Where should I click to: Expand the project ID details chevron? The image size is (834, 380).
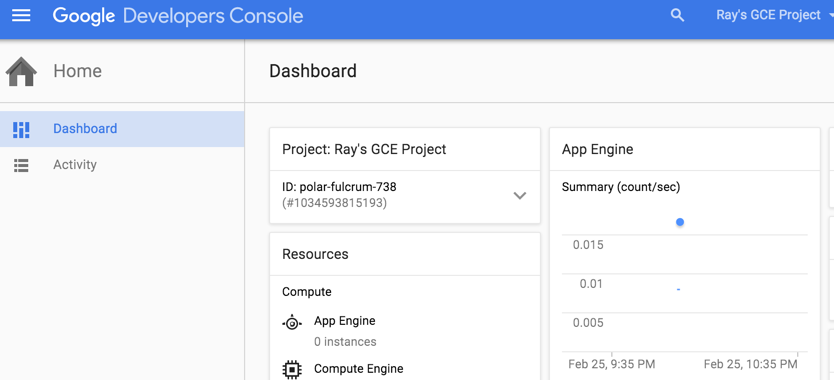[520, 195]
